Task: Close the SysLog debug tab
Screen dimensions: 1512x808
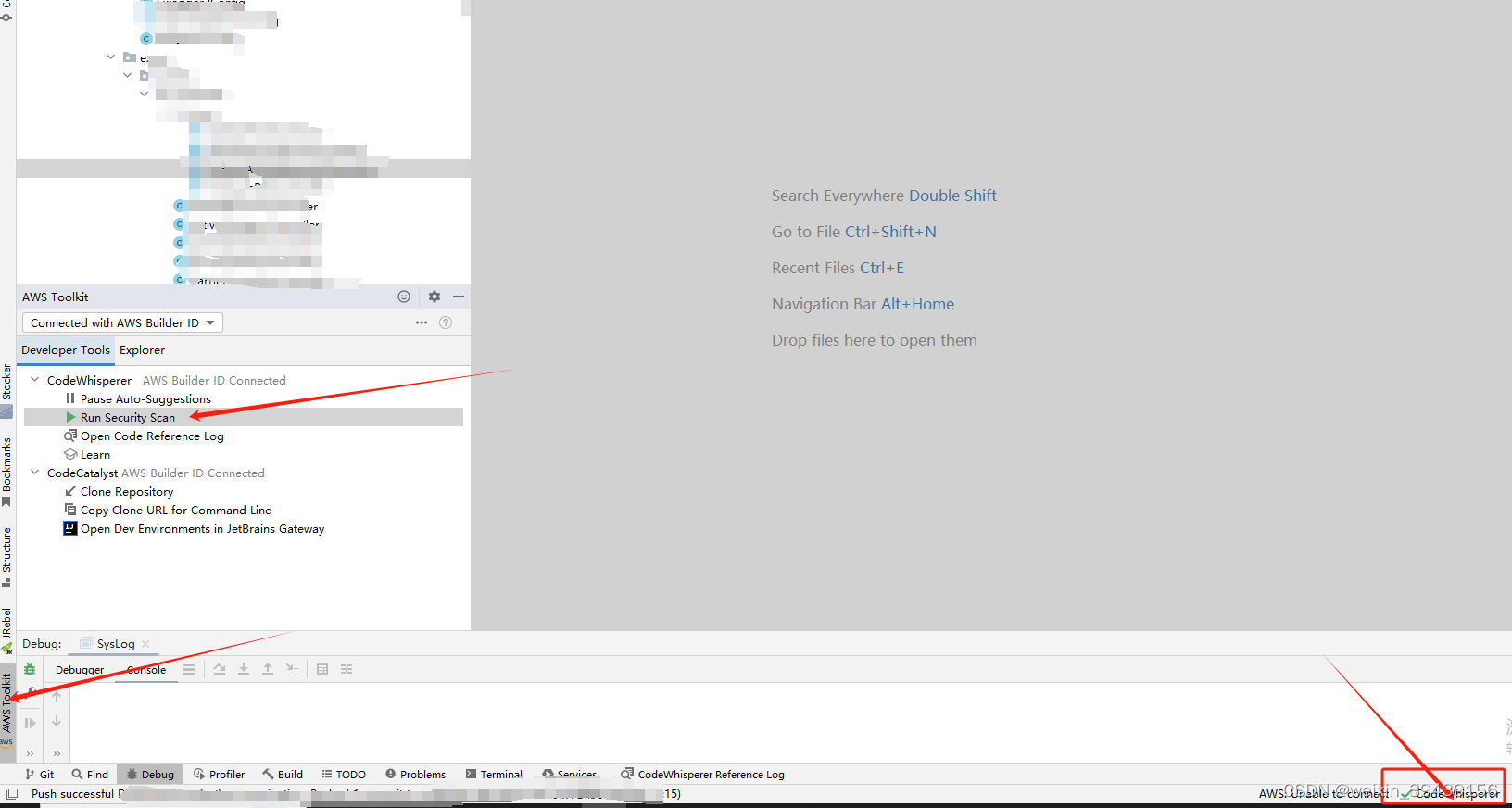Action: 145,644
